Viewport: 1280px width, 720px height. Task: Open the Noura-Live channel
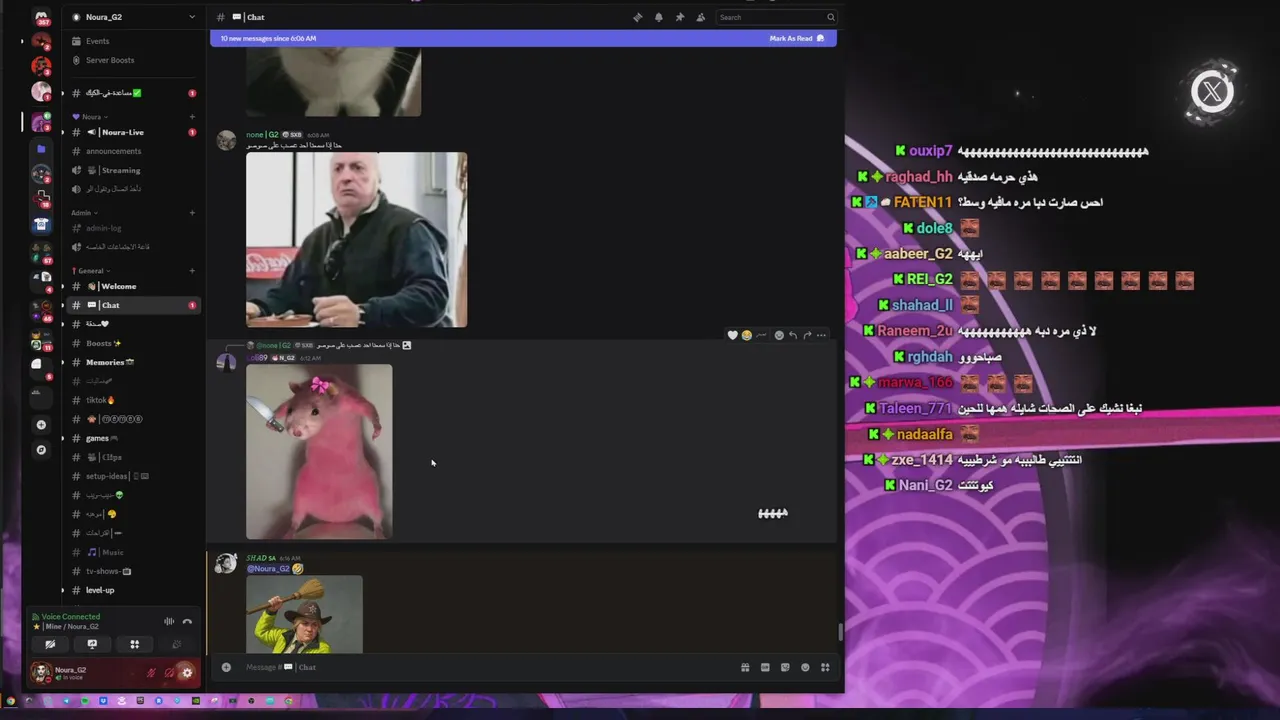click(x=133, y=132)
